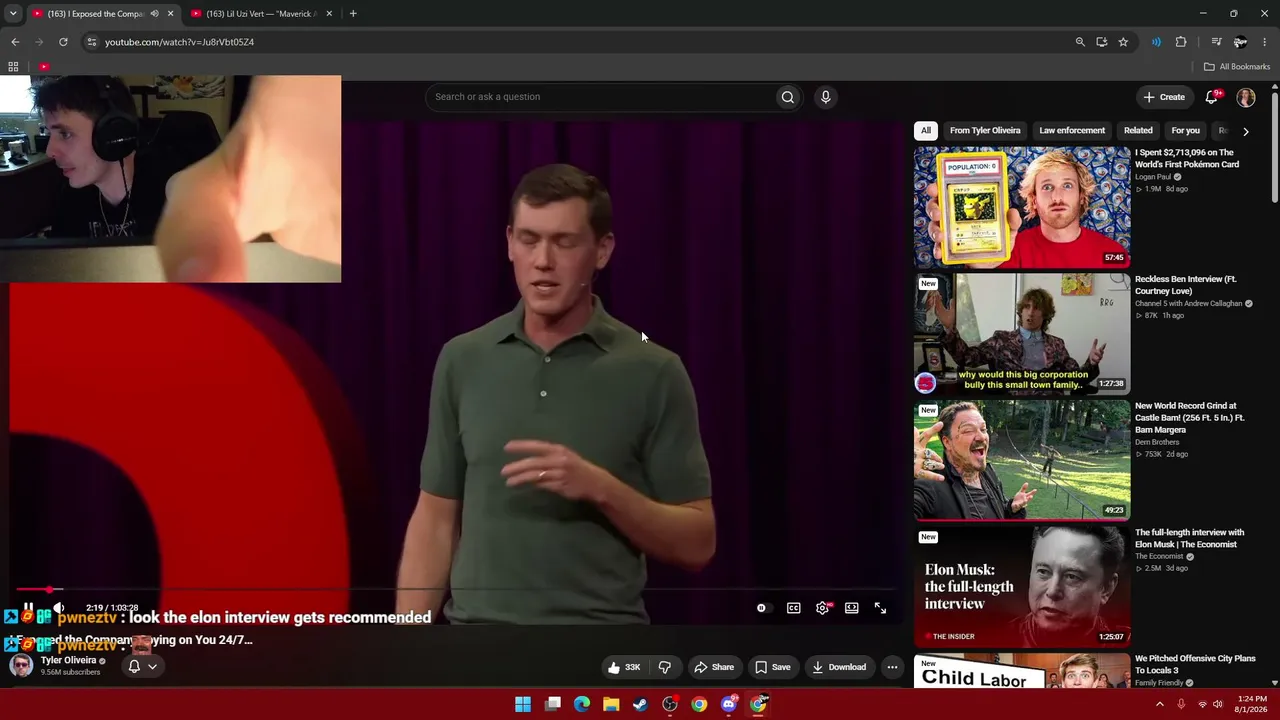Screen dimensions: 1280x720
Task: Expand the subscription notification options
Action: coord(152,666)
